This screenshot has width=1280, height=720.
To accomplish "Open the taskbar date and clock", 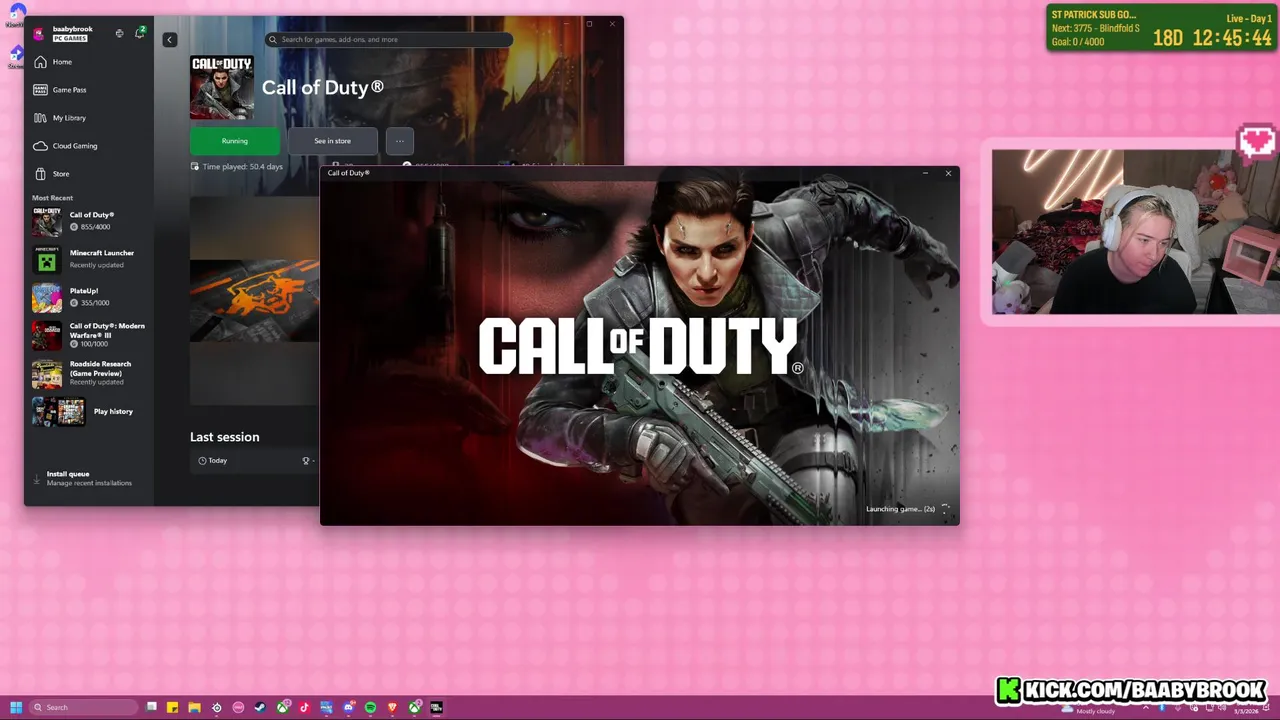I will [1247, 710].
